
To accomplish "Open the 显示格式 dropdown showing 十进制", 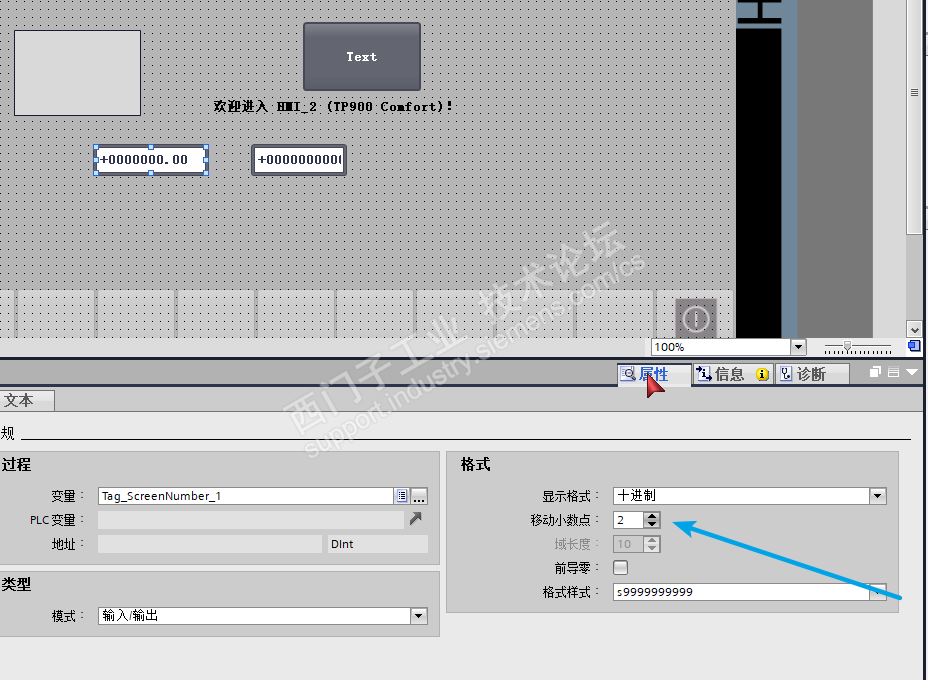I will point(878,496).
